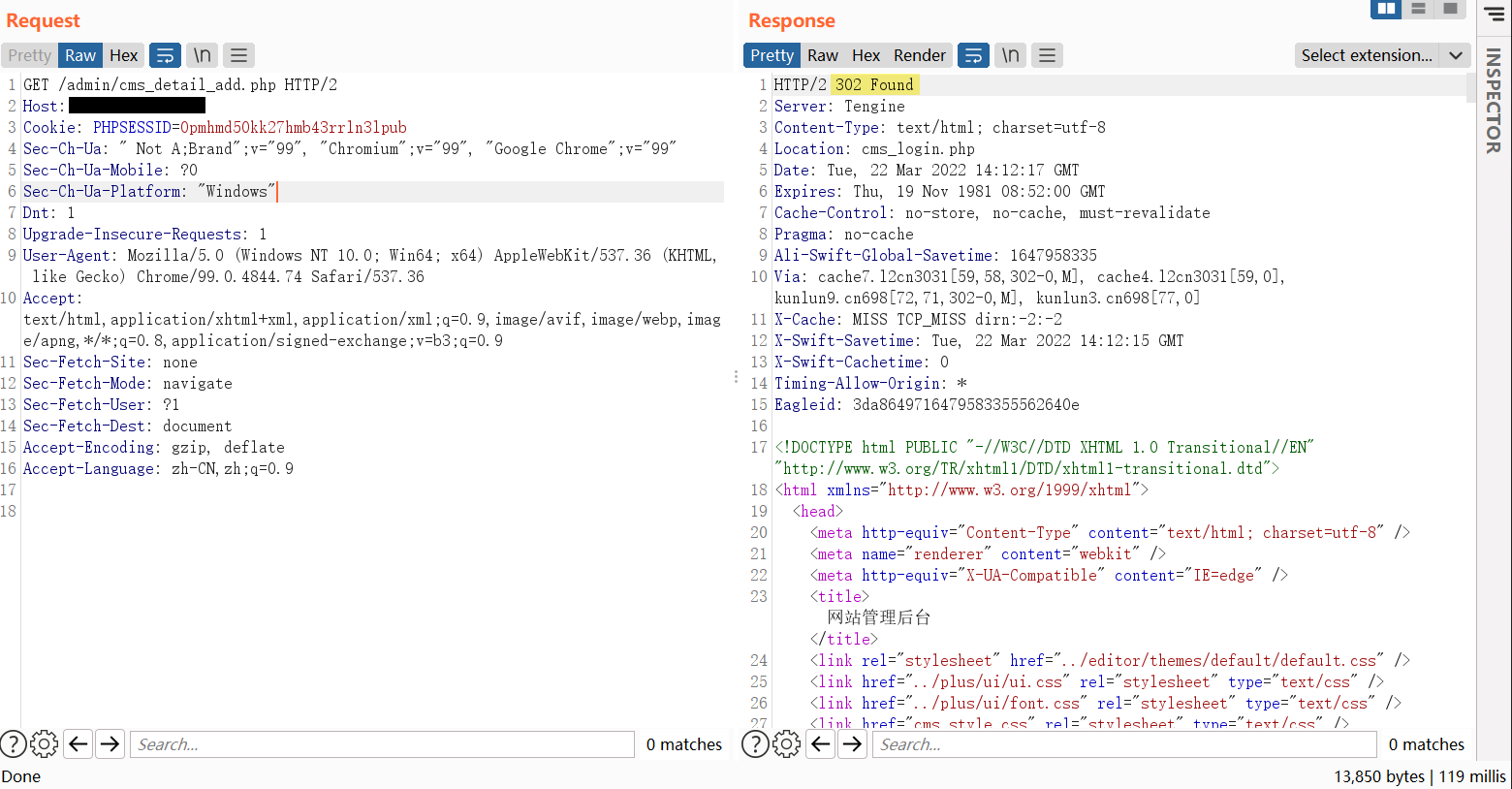Focus the Response search input field
The height and width of the screenshot is (789, 1512).
[1124, 744]
